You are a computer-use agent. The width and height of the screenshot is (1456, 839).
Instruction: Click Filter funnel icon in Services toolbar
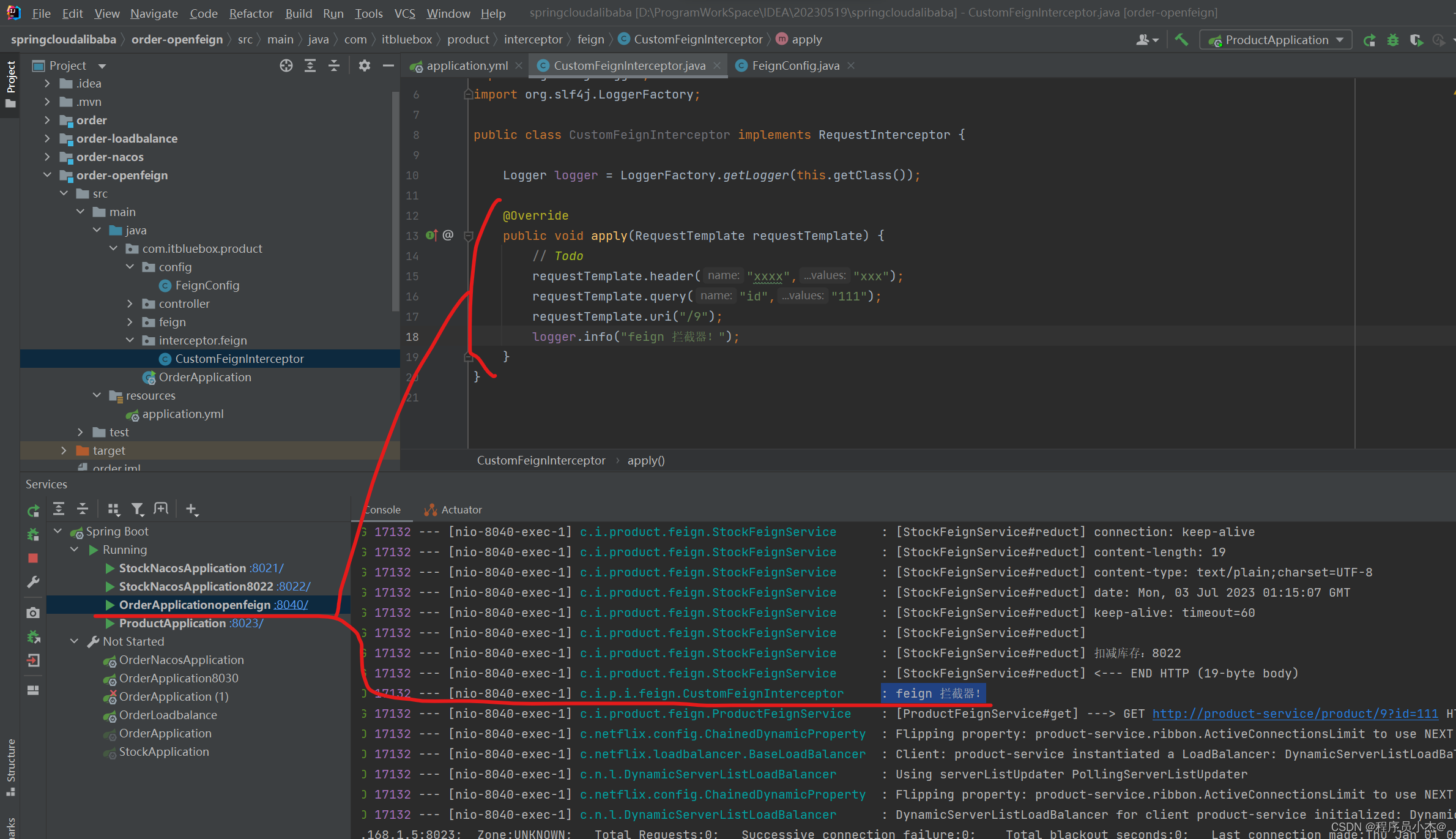tap(137, 509)
